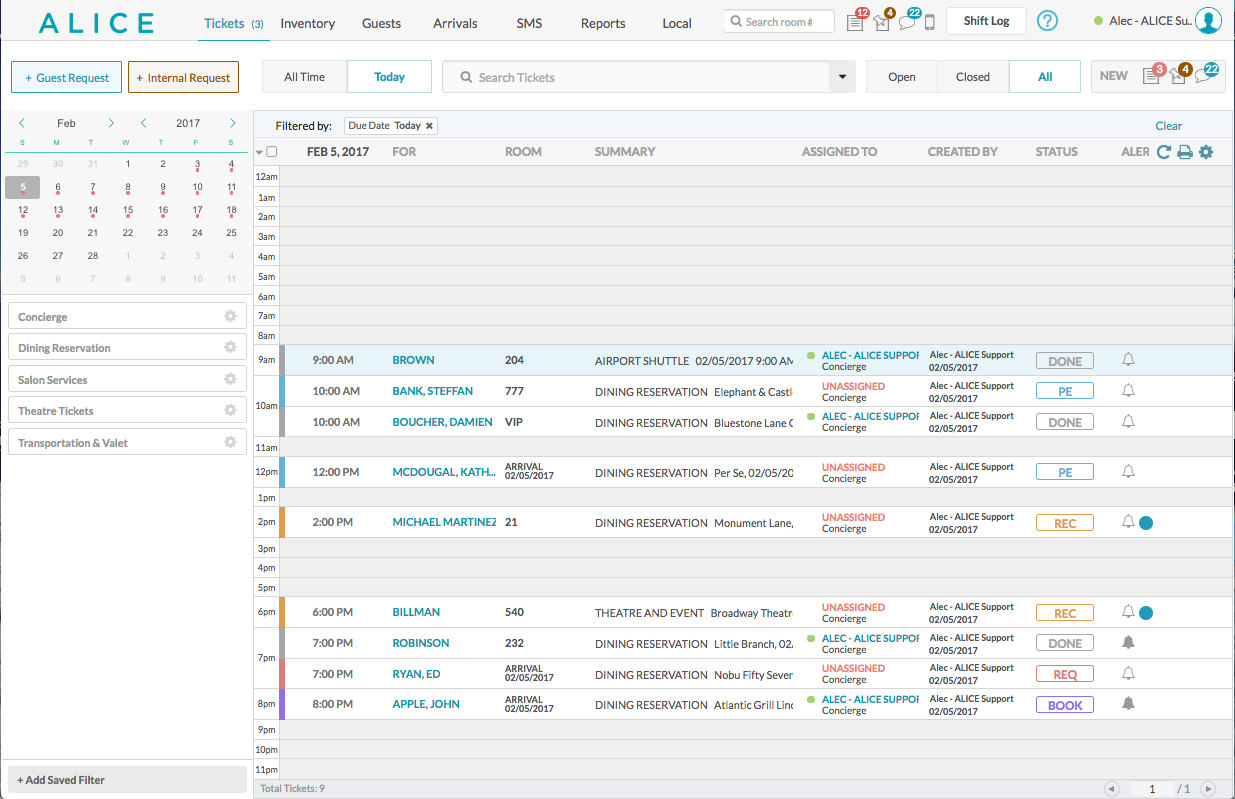Toggle the select-all tickets checkbox
Screen dimensions: 1235x799
click(272, 152)
